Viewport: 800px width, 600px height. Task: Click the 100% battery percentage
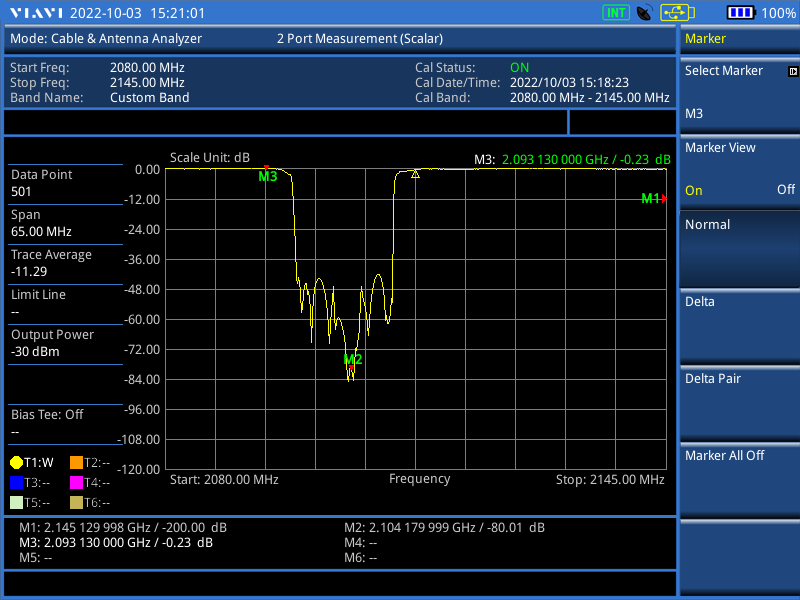point(779,13)
